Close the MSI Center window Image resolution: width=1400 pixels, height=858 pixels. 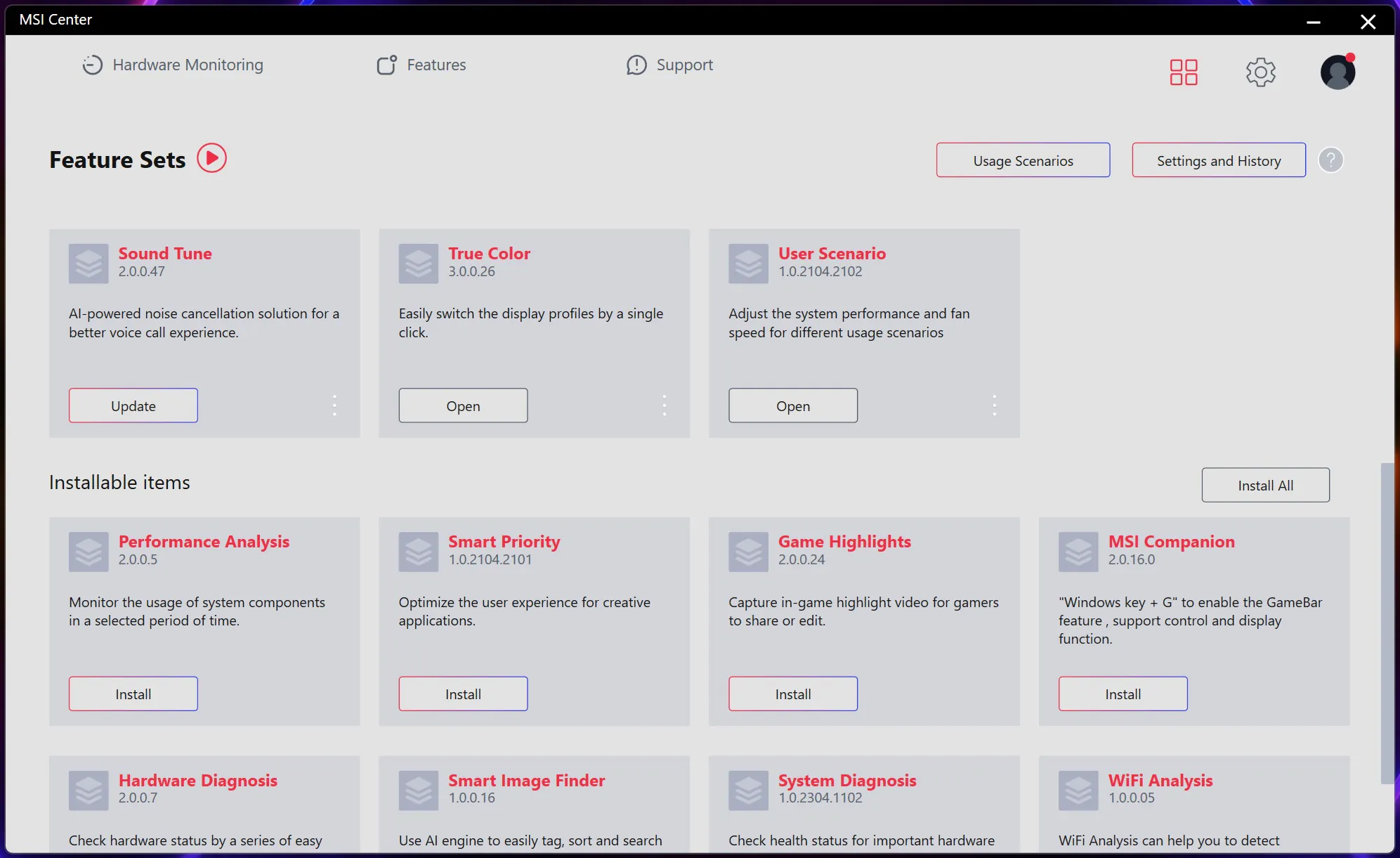click(x=1368, y=21)
